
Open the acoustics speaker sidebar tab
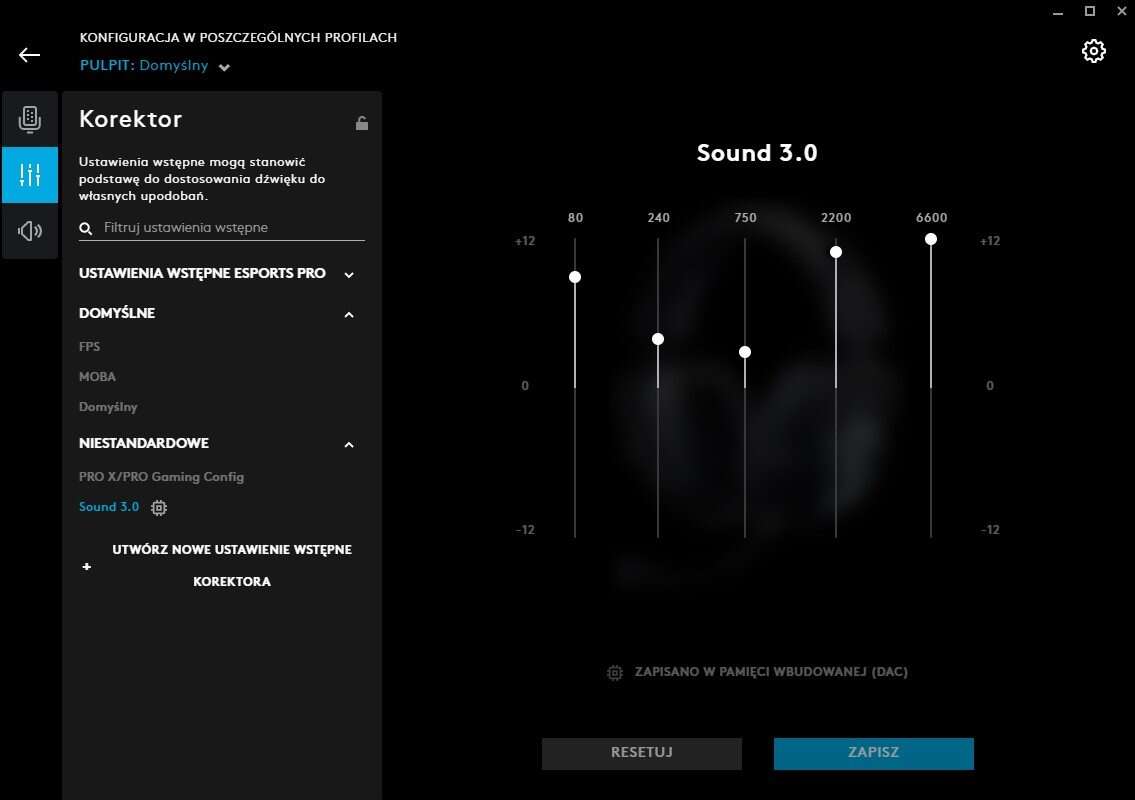coord(30,231)
